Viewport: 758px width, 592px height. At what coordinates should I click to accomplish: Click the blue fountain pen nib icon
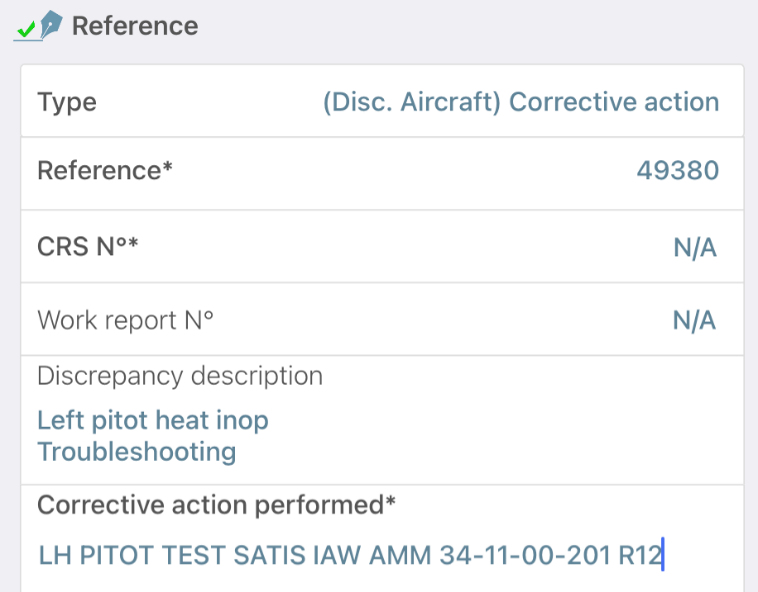(51, 24)
